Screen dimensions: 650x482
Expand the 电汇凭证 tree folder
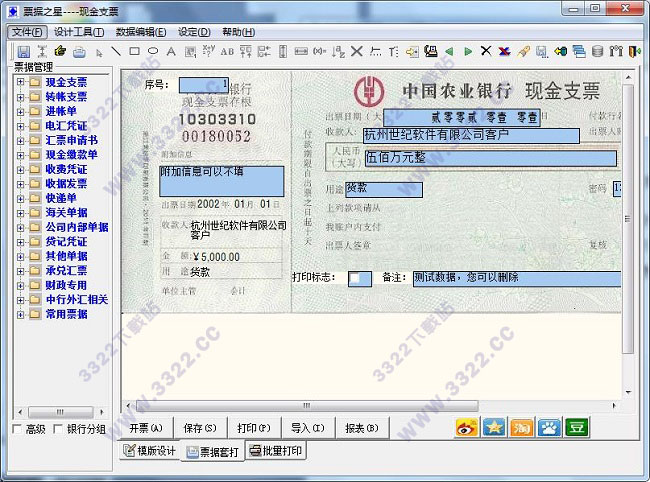pos(20,126)
